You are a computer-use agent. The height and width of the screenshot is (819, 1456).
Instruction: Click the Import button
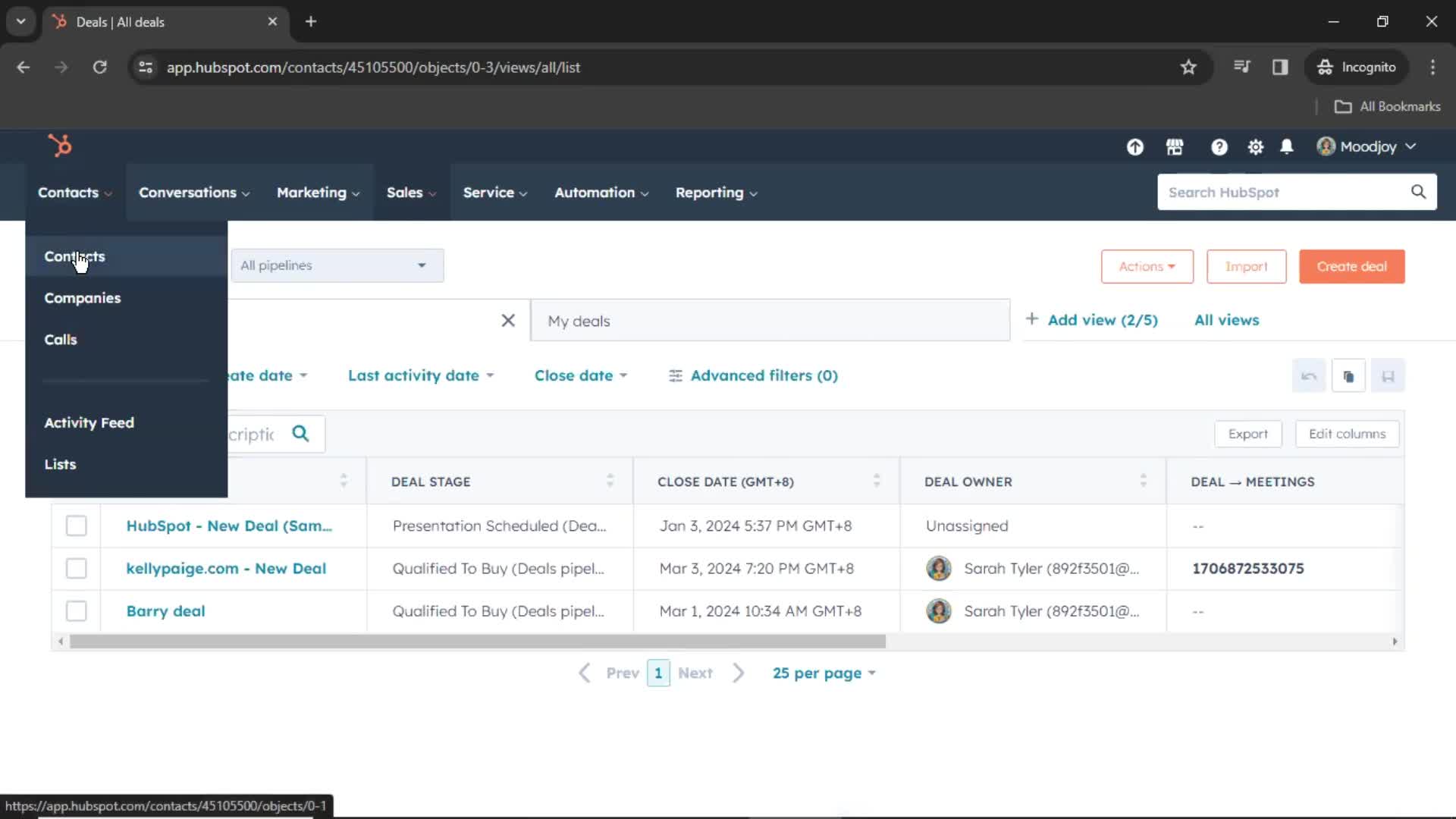[1246, 266]
